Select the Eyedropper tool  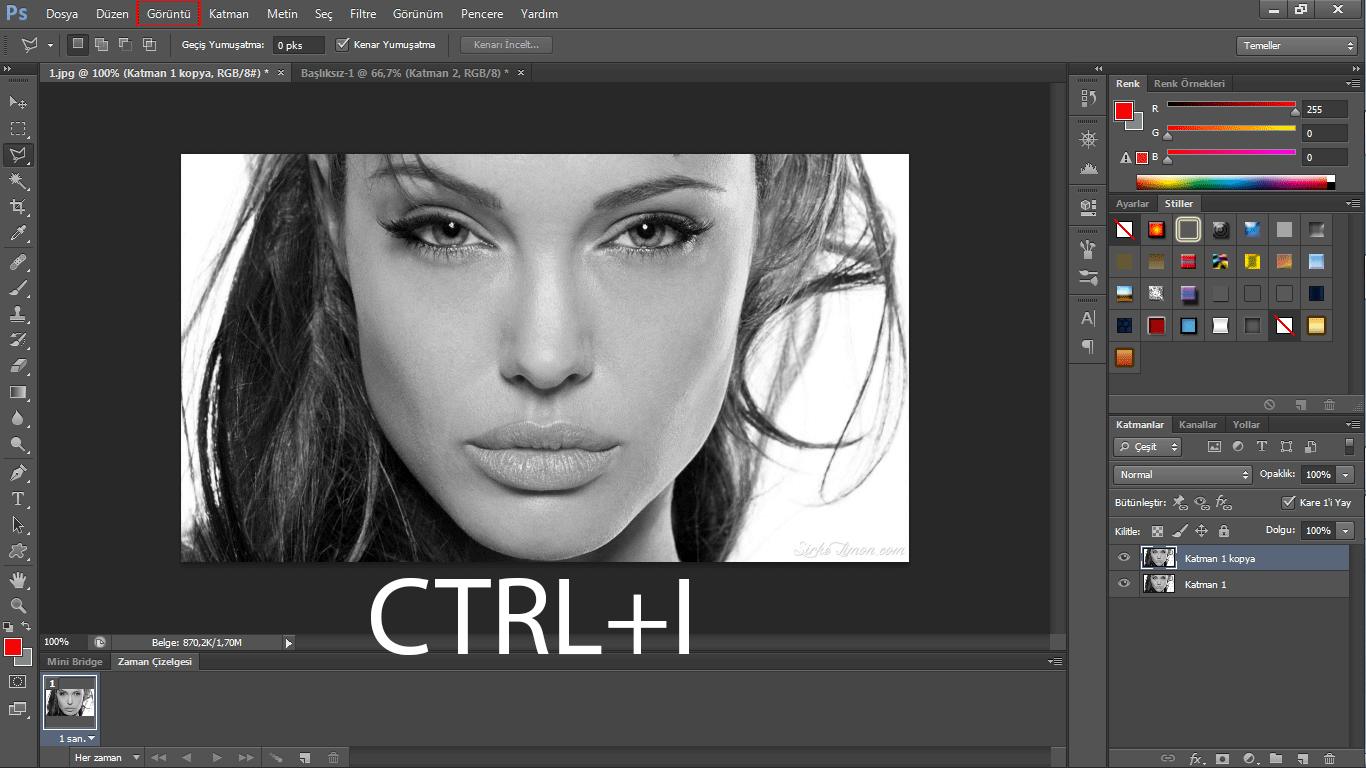[18, 234]
